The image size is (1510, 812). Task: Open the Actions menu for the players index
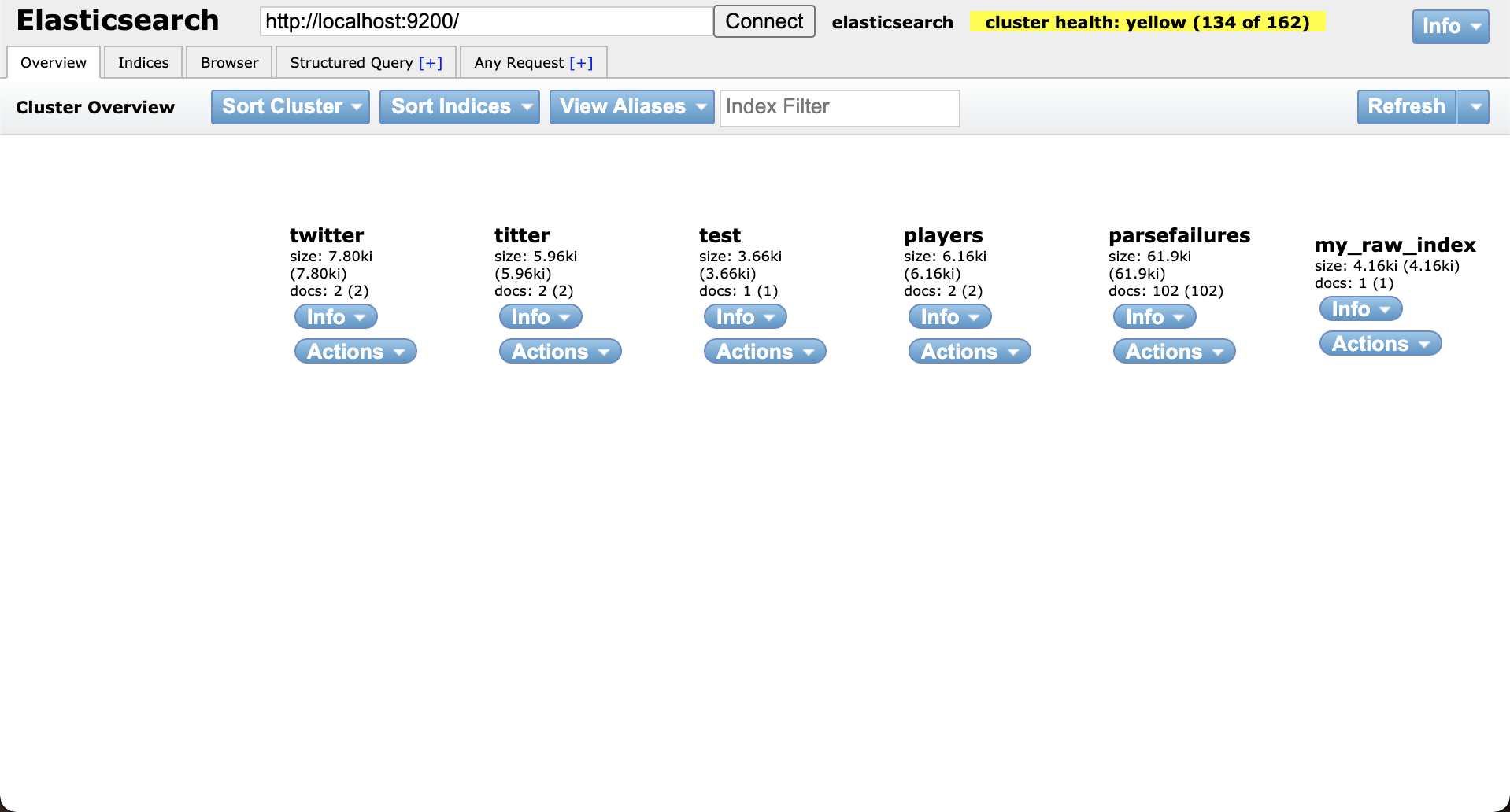tap(968, 351)
